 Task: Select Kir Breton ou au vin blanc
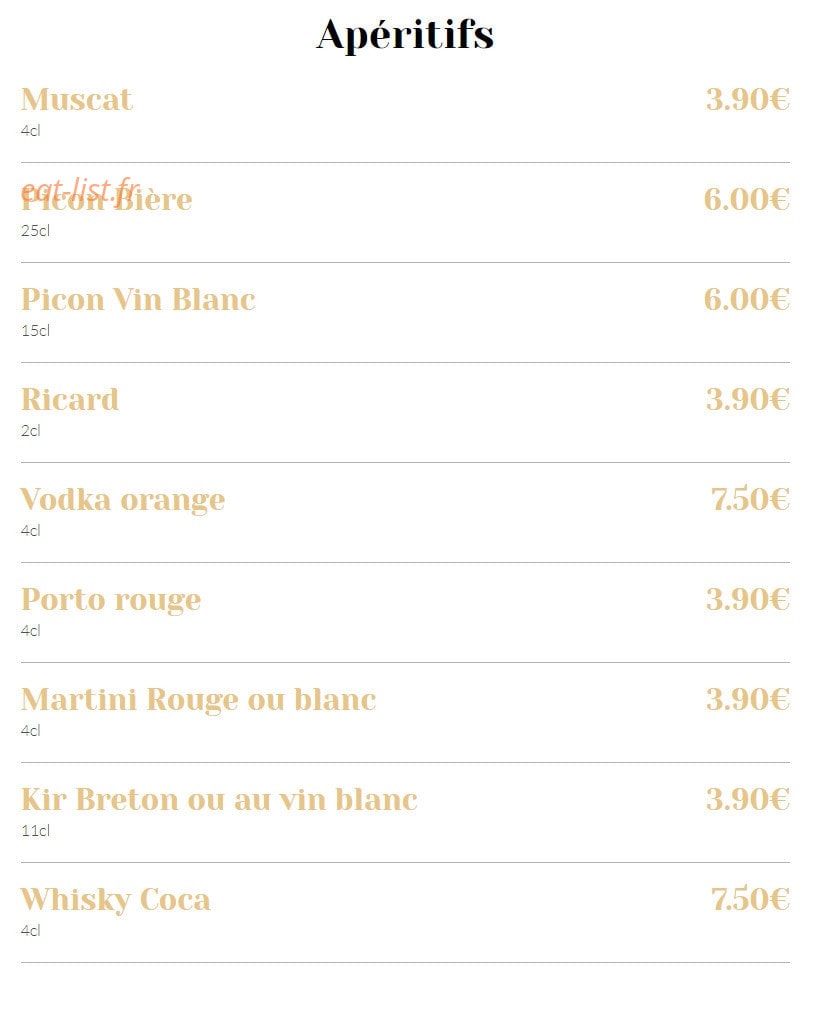point(219,800)
